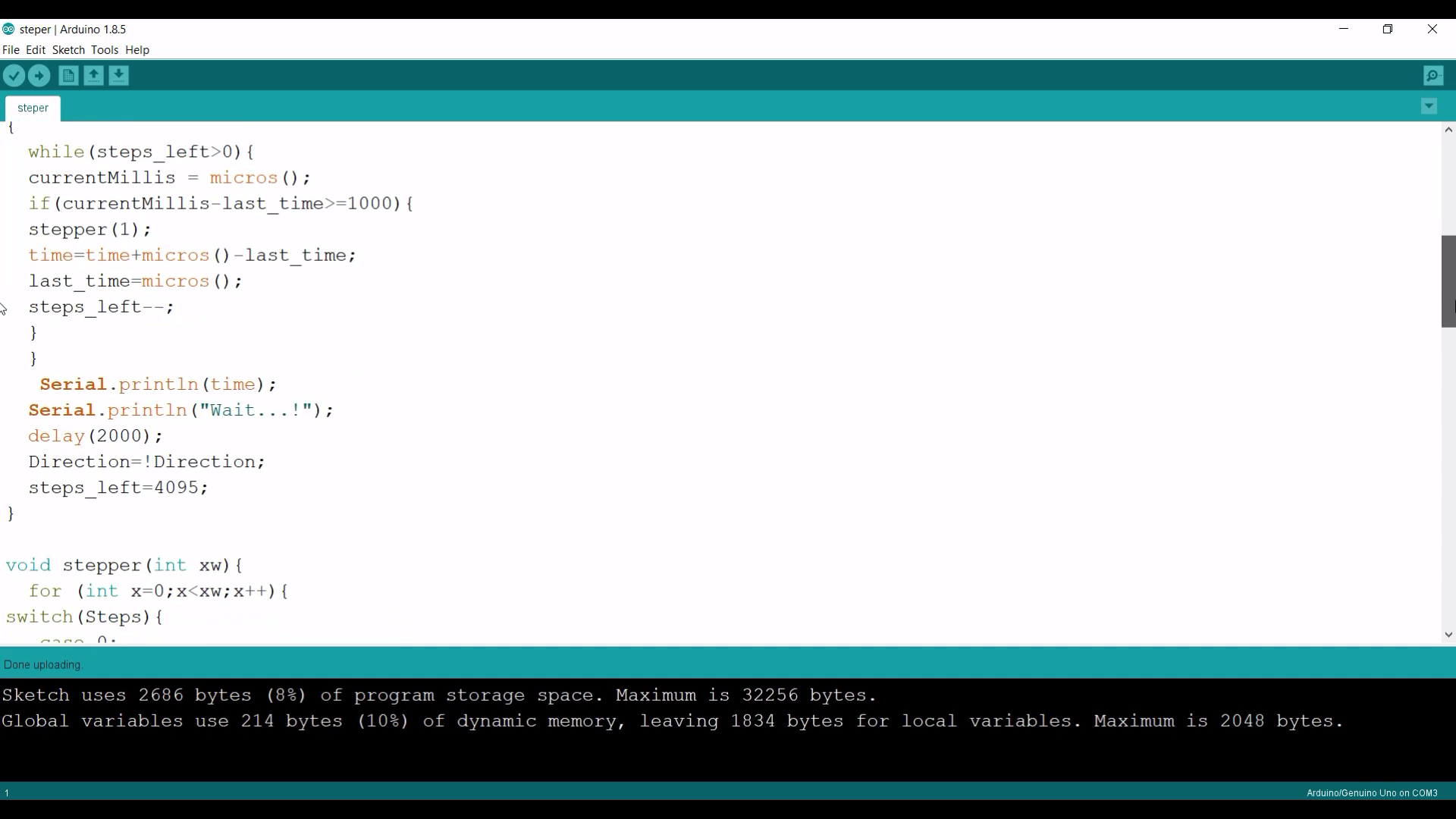Restore down the Arduino window

[1388, 29]
